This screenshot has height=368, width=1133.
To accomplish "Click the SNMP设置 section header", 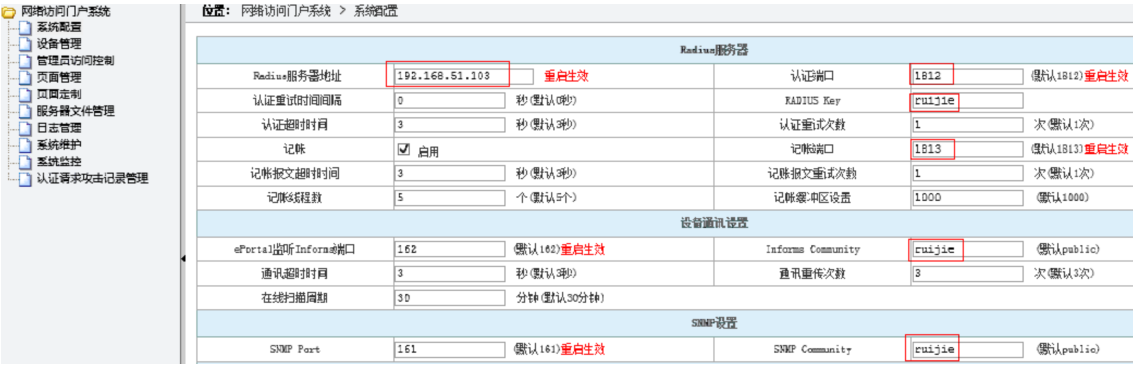I will point(714,324).
